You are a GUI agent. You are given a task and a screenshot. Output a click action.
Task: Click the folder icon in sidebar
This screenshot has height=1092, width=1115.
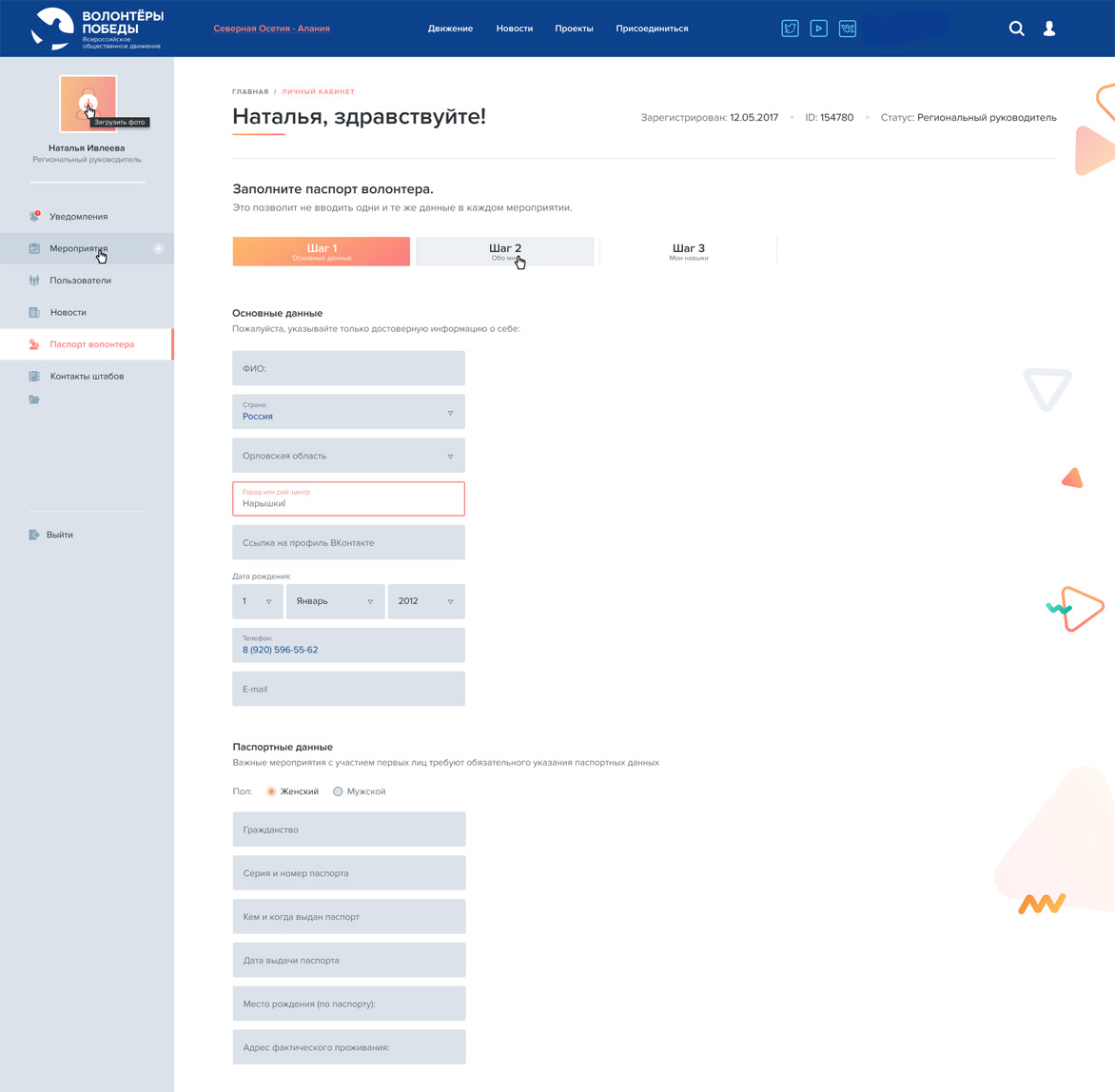34,400
